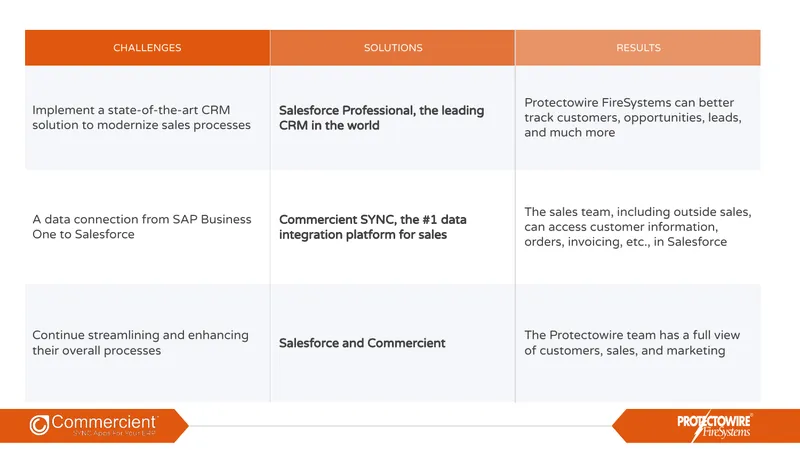The image size is (800, 450).
Task: Click the gray line between footer logos
Action: click(x=401, y=426)
